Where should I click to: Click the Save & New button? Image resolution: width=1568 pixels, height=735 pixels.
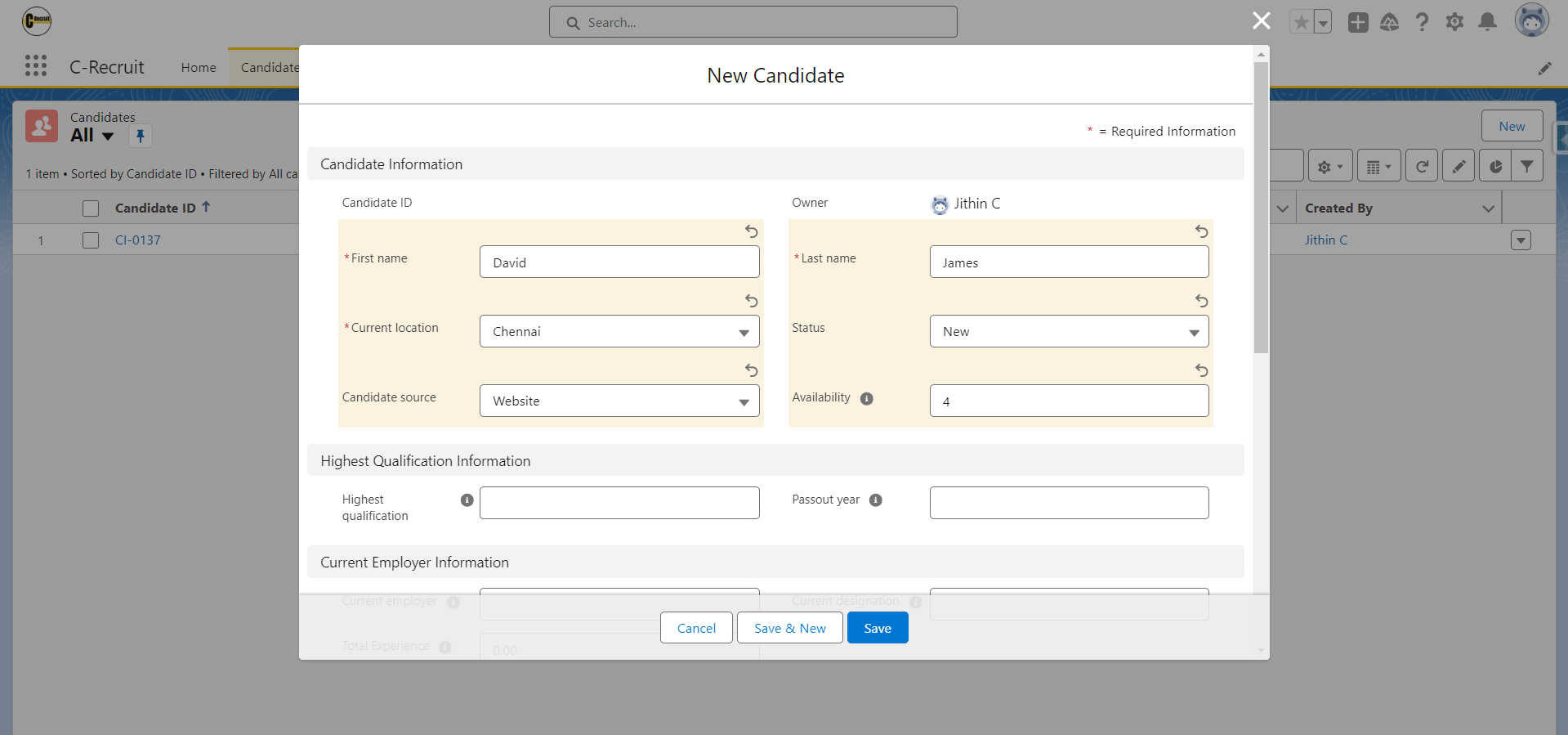click(789, 628)
